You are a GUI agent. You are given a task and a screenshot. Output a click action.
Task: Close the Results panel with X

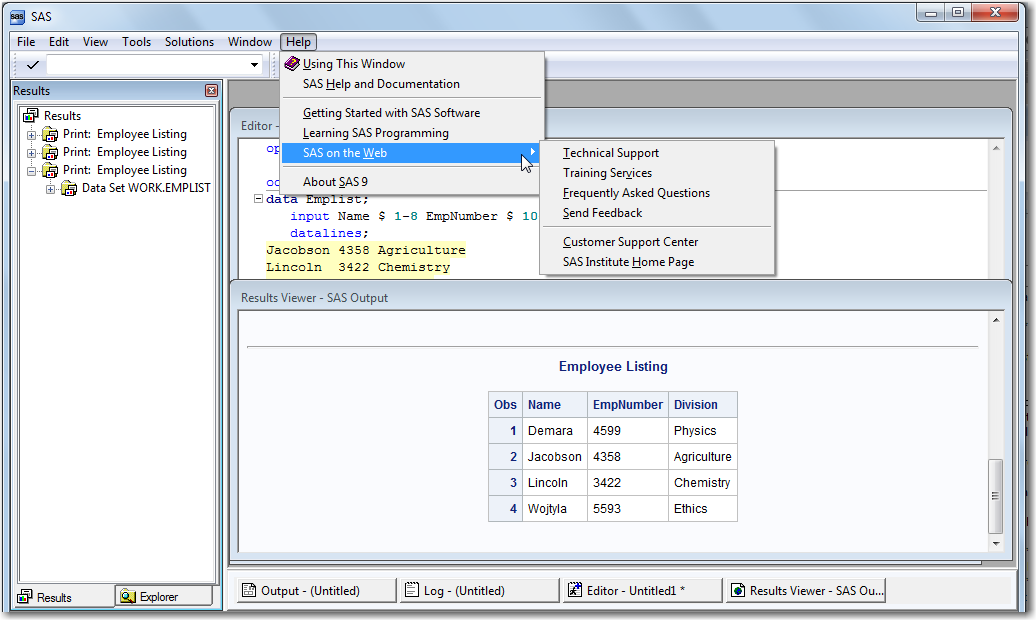211,91
